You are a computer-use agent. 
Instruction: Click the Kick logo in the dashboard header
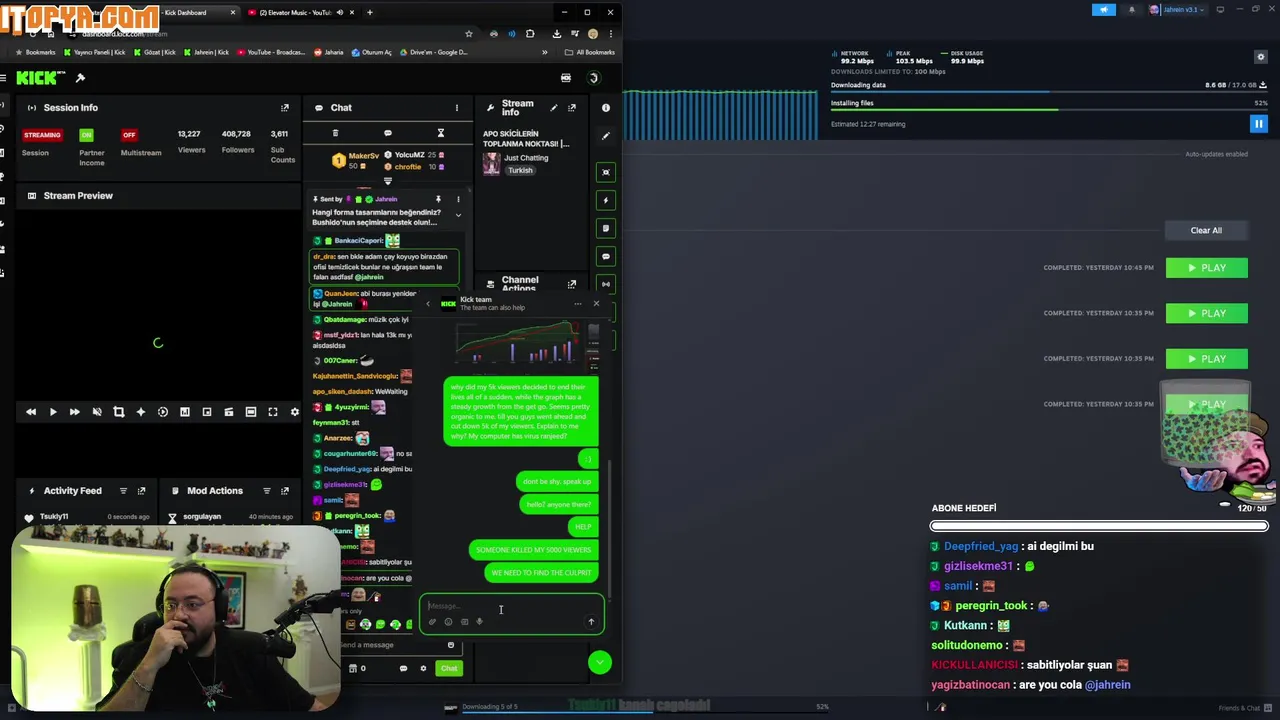coord(40,78)
